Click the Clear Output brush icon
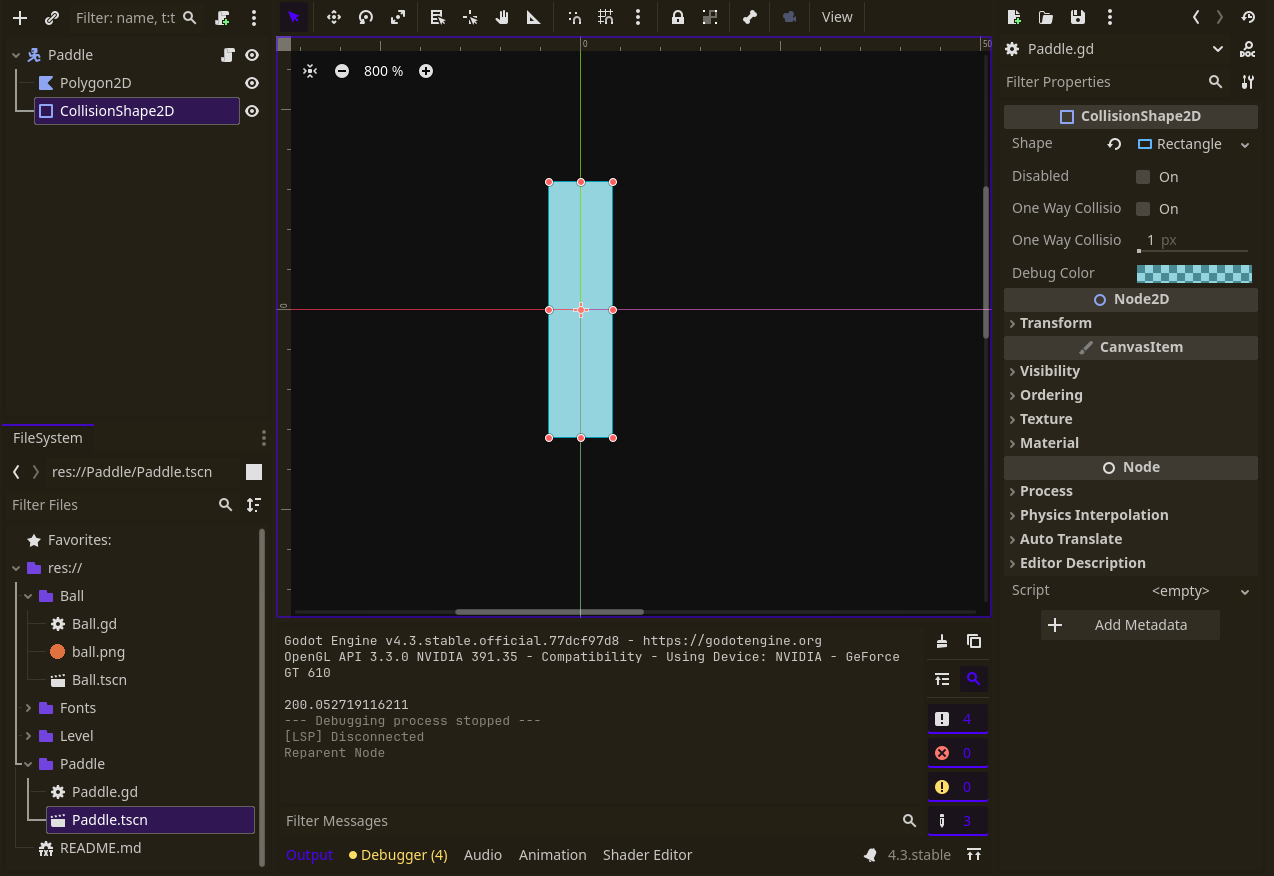 941,641
